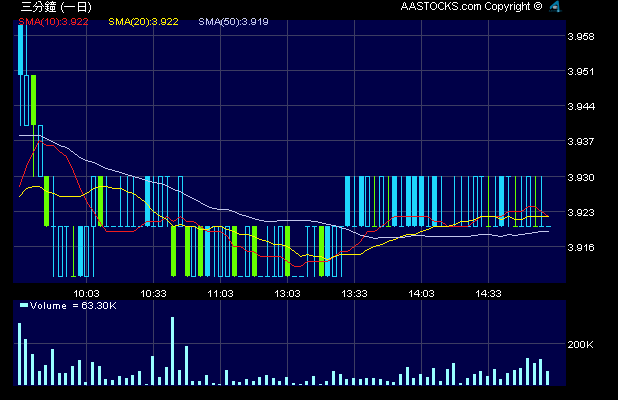Click the 14:03 time axis label
618x400 pixels.
coord(421,294)
